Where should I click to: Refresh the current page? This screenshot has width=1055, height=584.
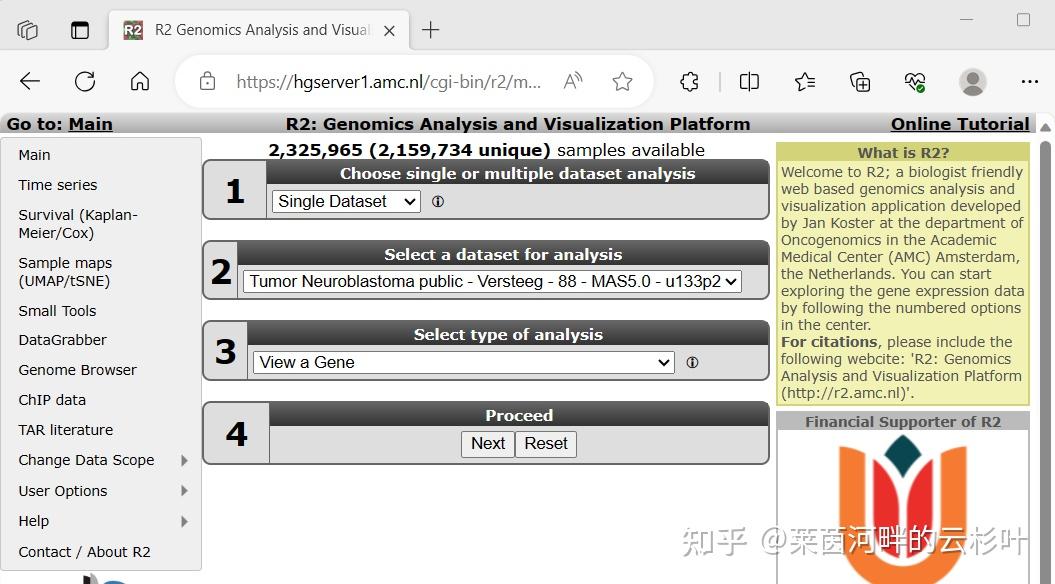[x=85, y=81]
